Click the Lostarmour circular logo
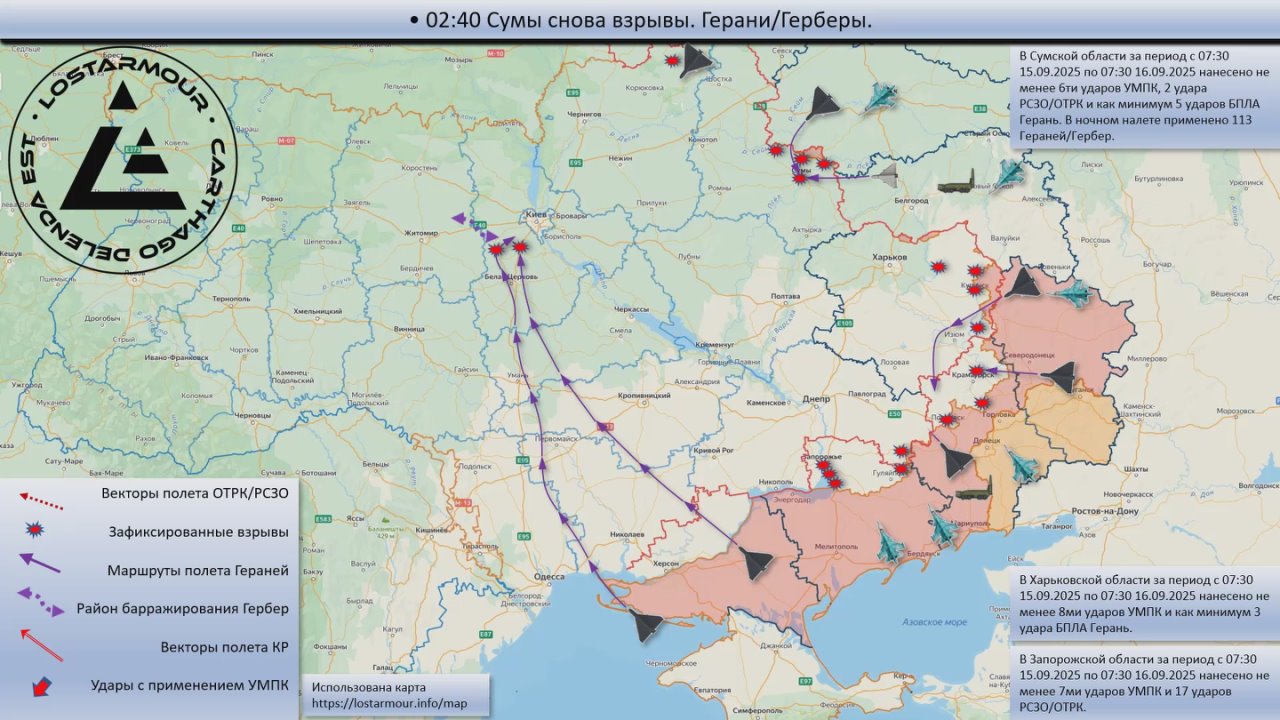 (122, 158)
